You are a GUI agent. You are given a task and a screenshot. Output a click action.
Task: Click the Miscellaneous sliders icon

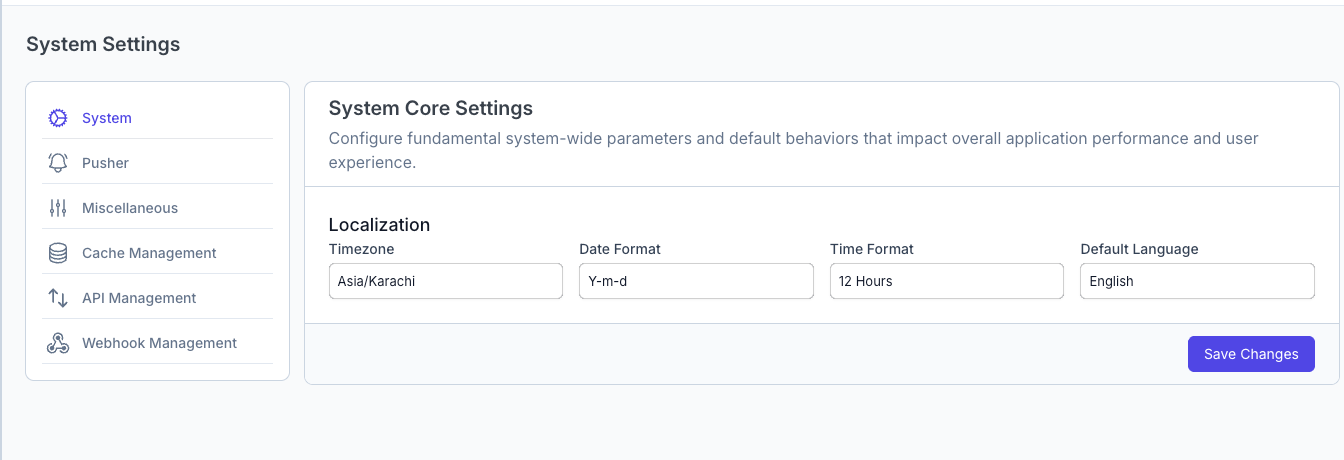pyautogui.click(x=58, y=208)
